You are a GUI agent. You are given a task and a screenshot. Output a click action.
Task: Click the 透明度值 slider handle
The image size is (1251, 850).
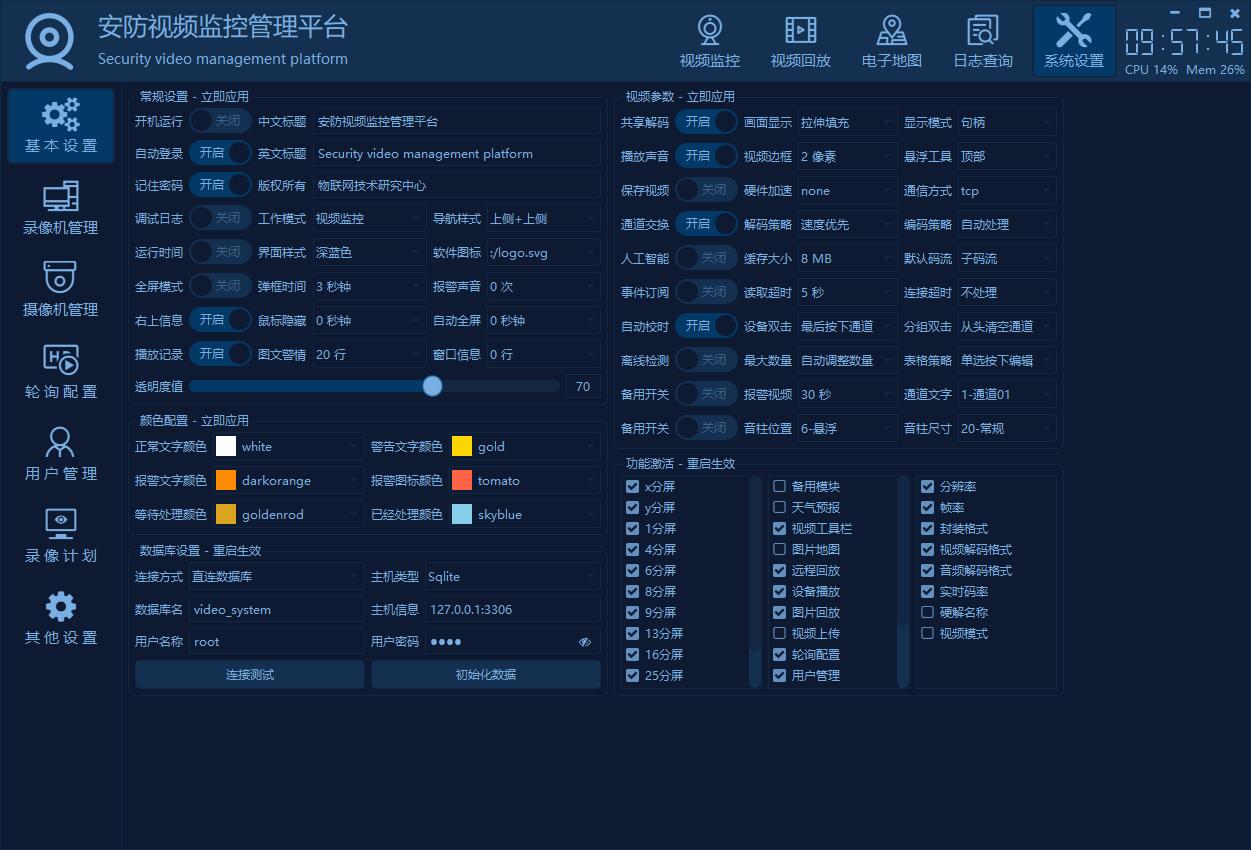coord(432,386)
